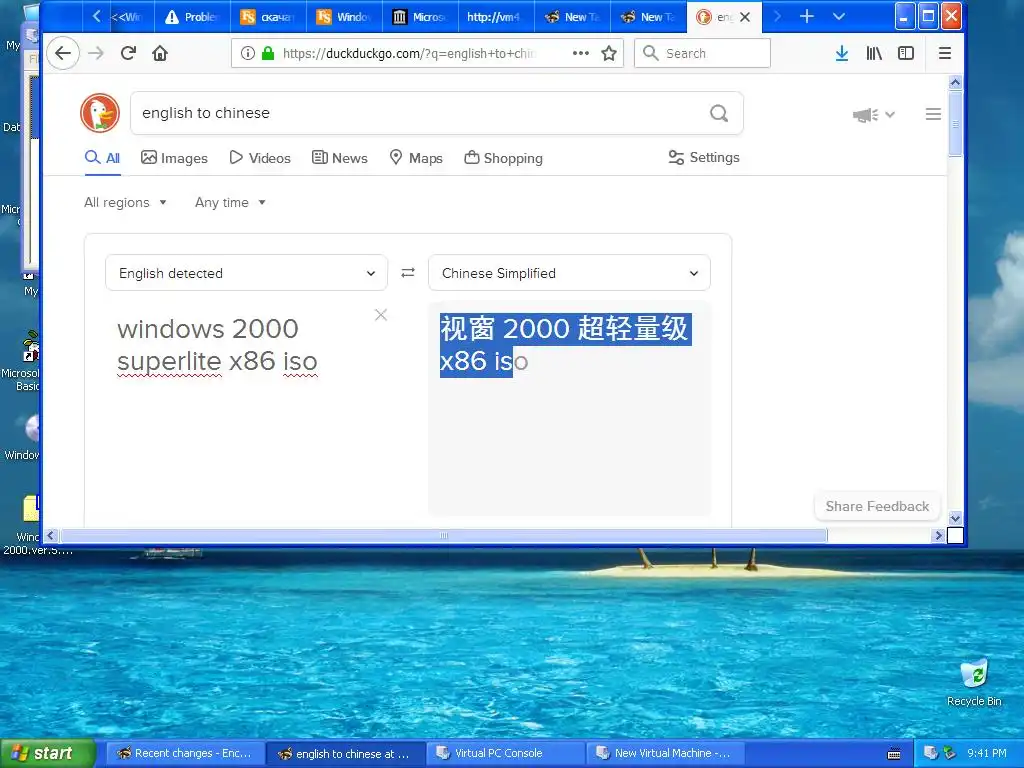Switch to the Problem tab
This screenshot has height=768, width=1024.
click(192, 17)
